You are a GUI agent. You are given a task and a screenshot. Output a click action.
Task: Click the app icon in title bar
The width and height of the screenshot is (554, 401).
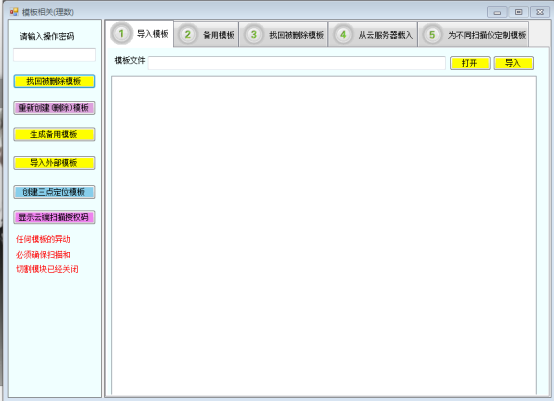(14, 12)
